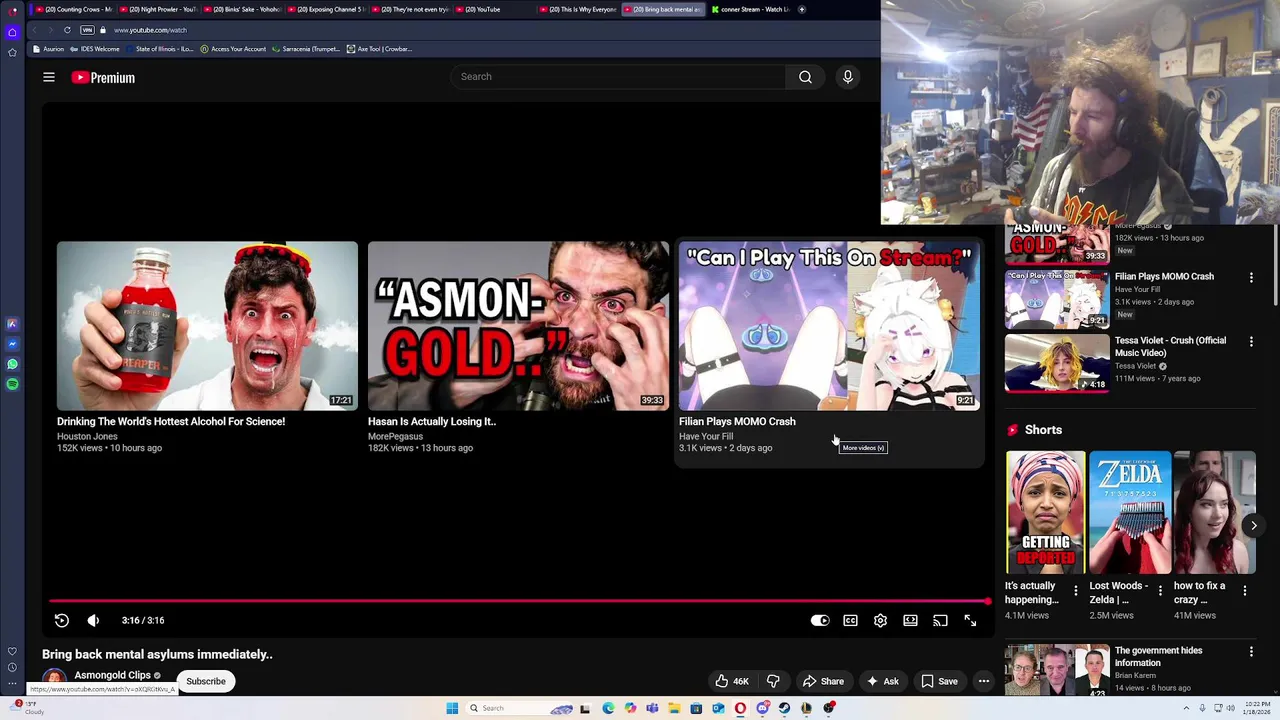Open Houston Jones channel link
Image resolution: width=1280 pixels, height=720 pixels.
[x=87, y=436]
